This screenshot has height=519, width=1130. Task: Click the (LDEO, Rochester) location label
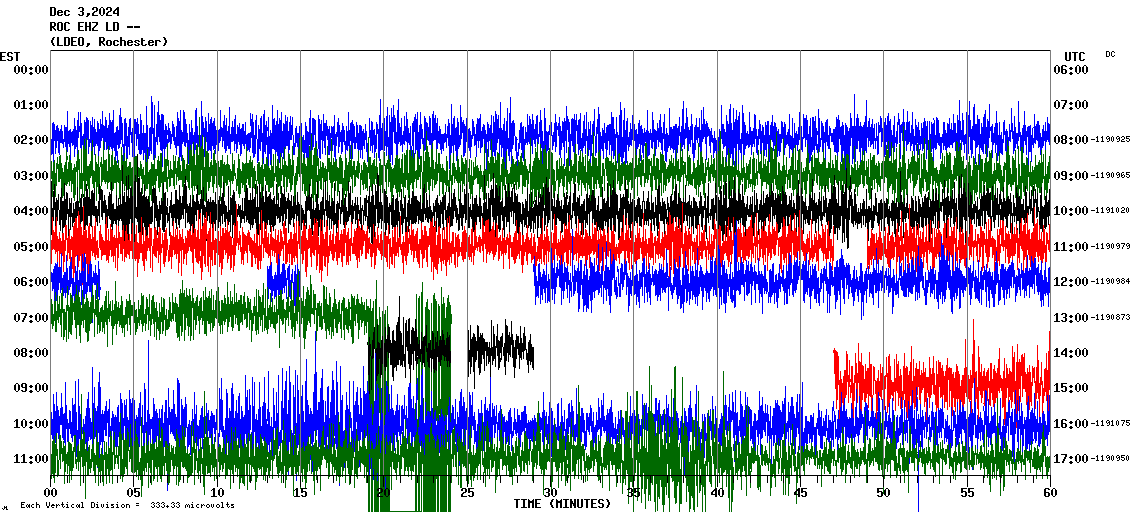(108, 42)
